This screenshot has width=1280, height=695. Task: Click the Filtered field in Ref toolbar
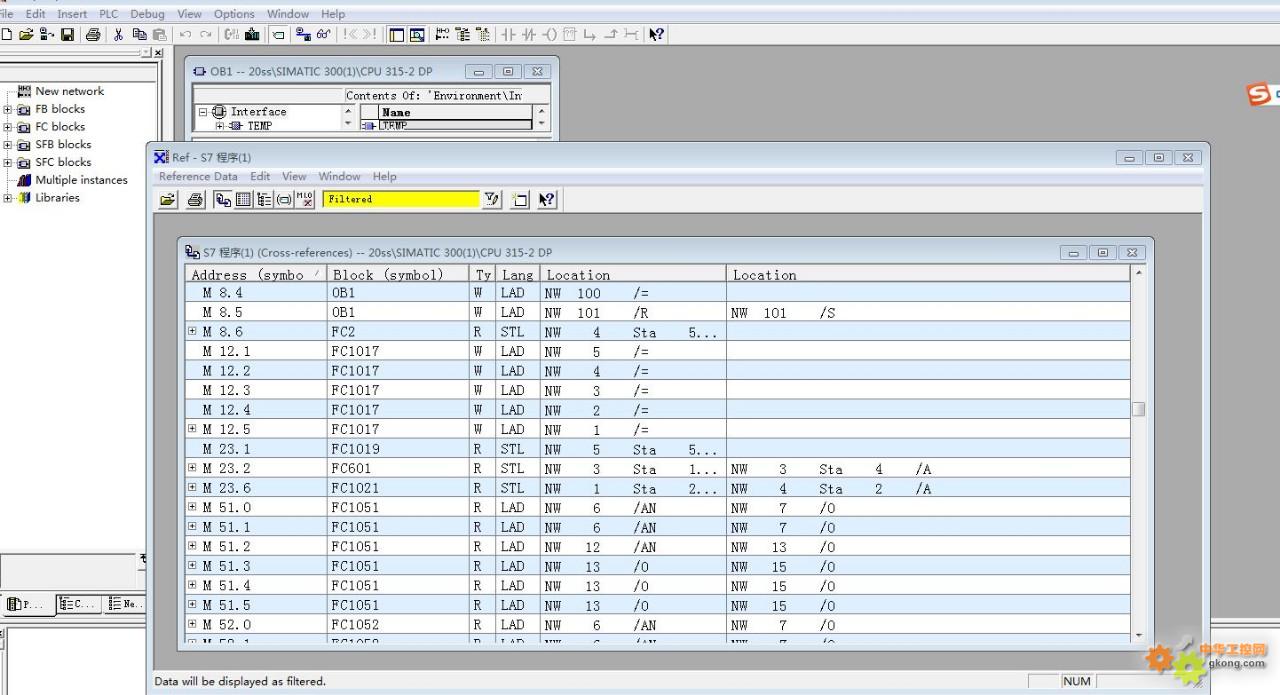click(401, 199)
